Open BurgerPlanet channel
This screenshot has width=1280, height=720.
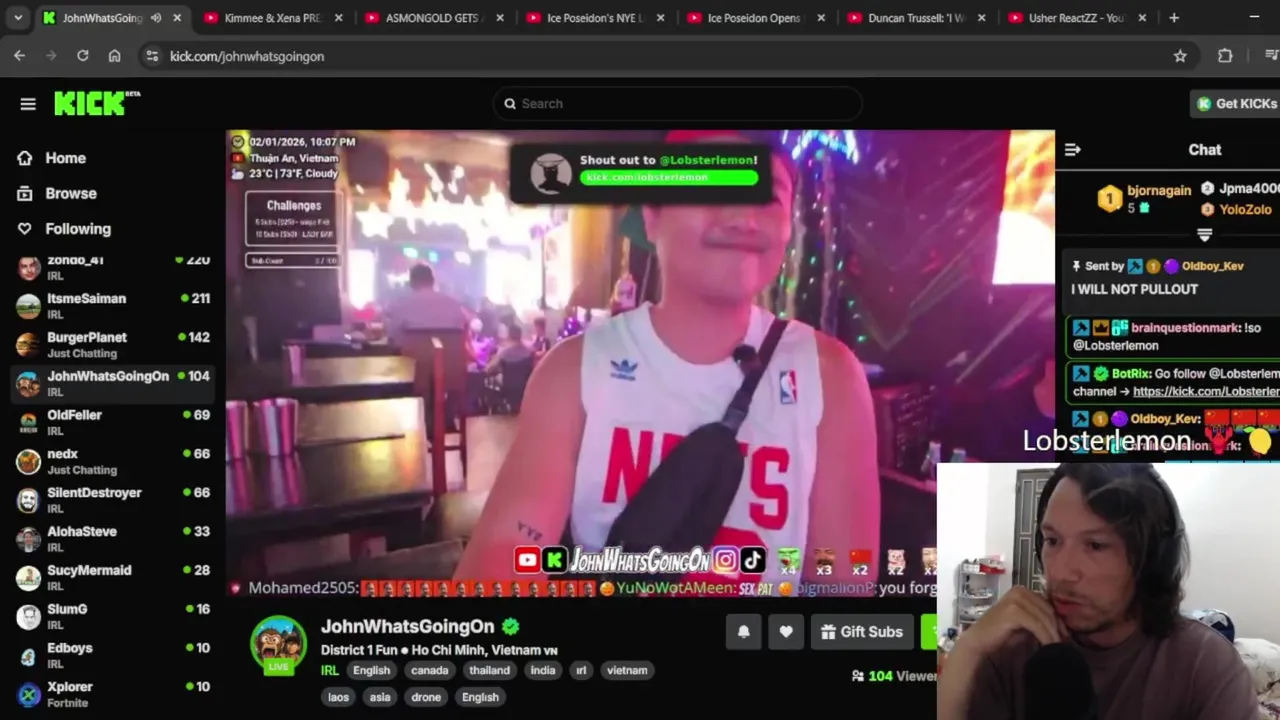click(113, 344)
